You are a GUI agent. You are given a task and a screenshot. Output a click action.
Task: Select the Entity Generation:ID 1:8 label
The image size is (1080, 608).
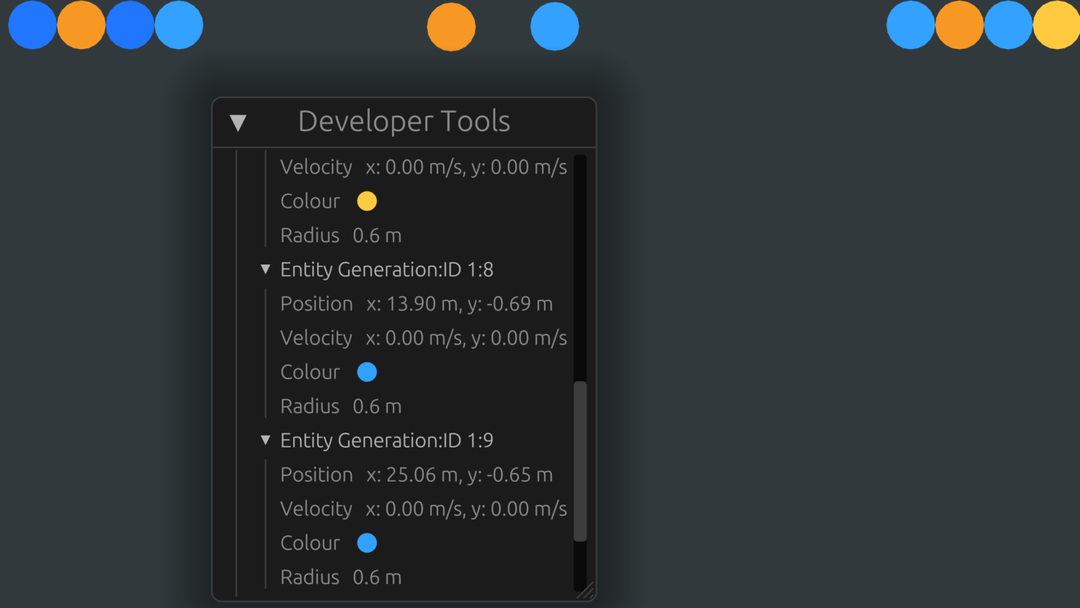(x=386, y=269)
